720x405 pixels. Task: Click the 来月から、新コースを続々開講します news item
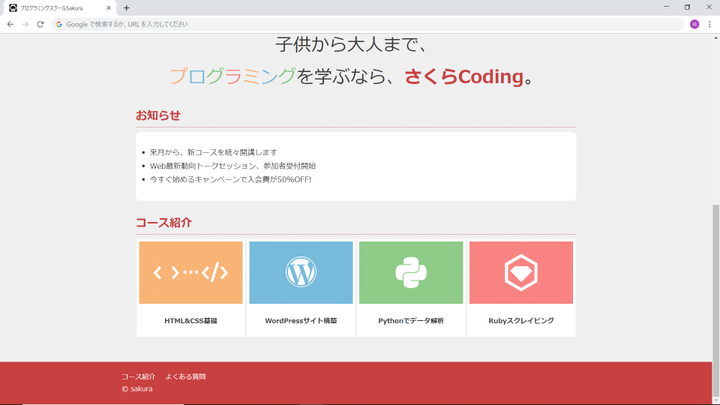coord(214,152)
